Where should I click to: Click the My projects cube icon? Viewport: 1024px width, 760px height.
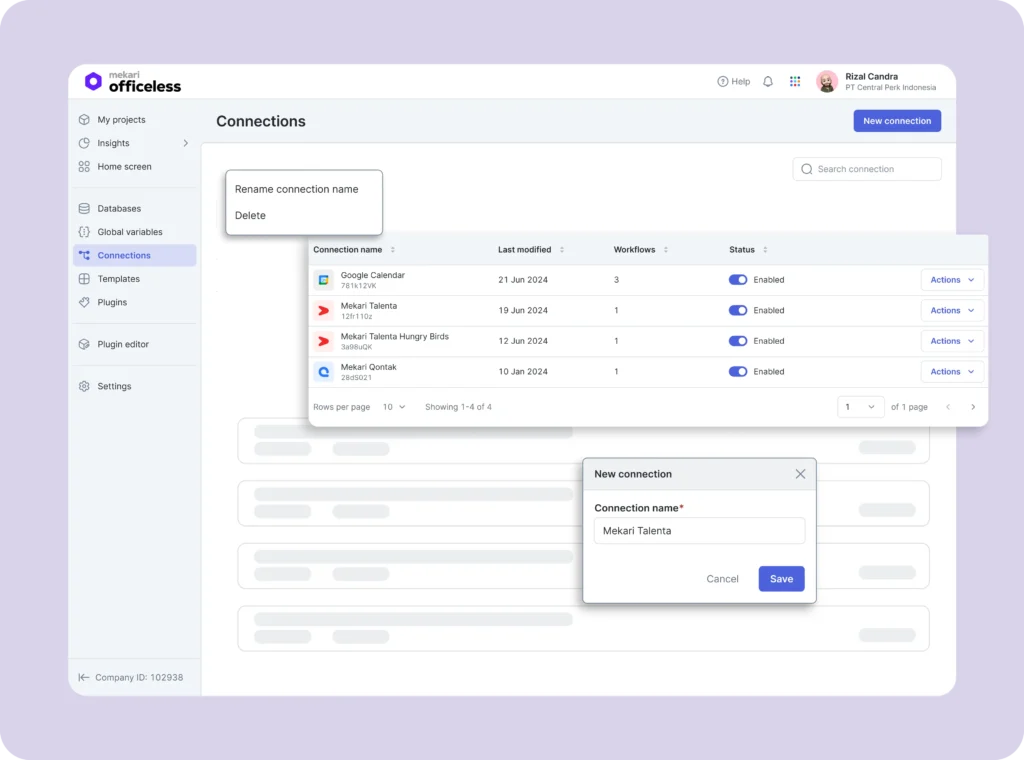pyautogui.click(x=84, y=119)
